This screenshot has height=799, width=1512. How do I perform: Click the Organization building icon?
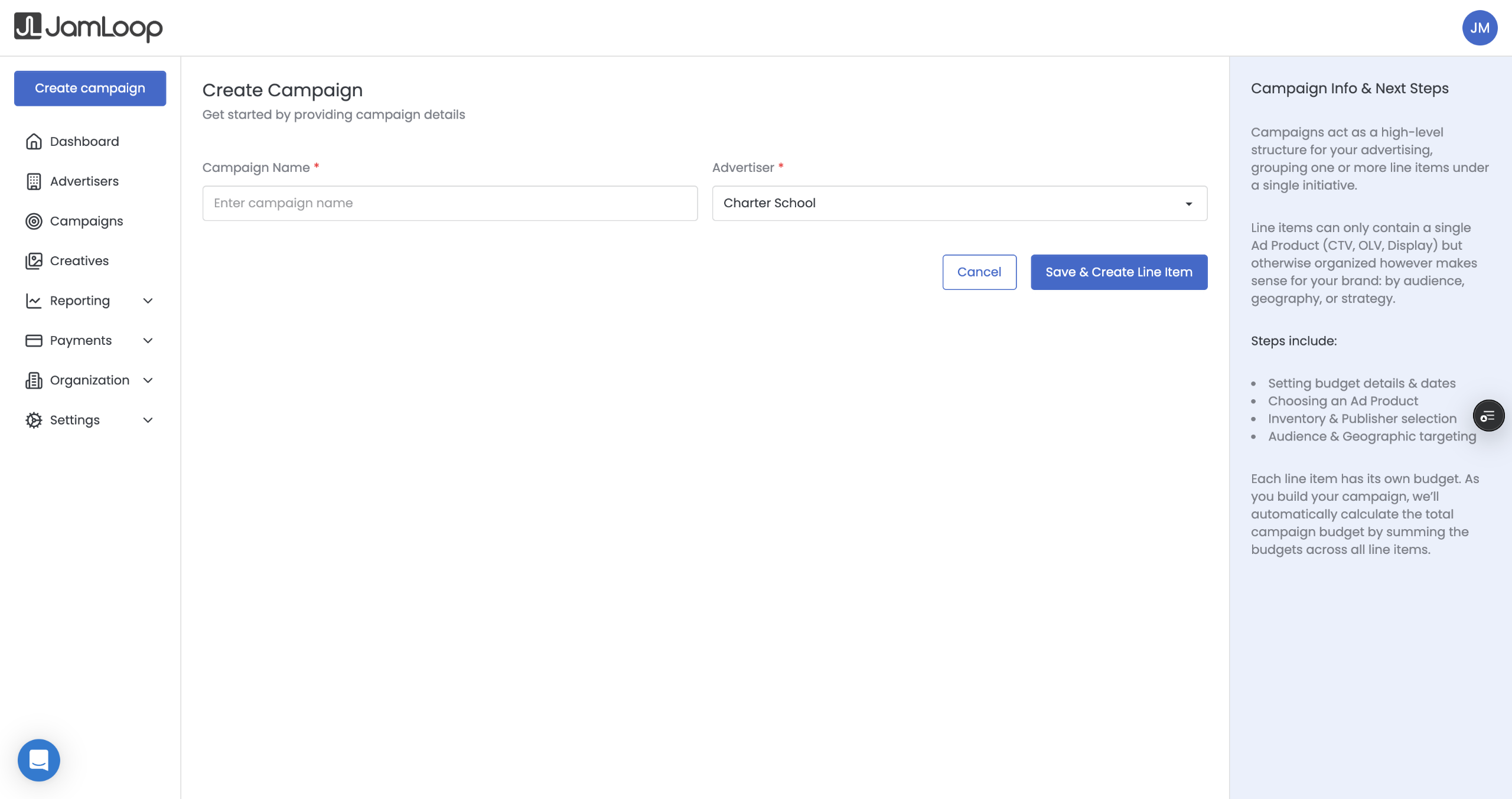click(x=34, y=380)
